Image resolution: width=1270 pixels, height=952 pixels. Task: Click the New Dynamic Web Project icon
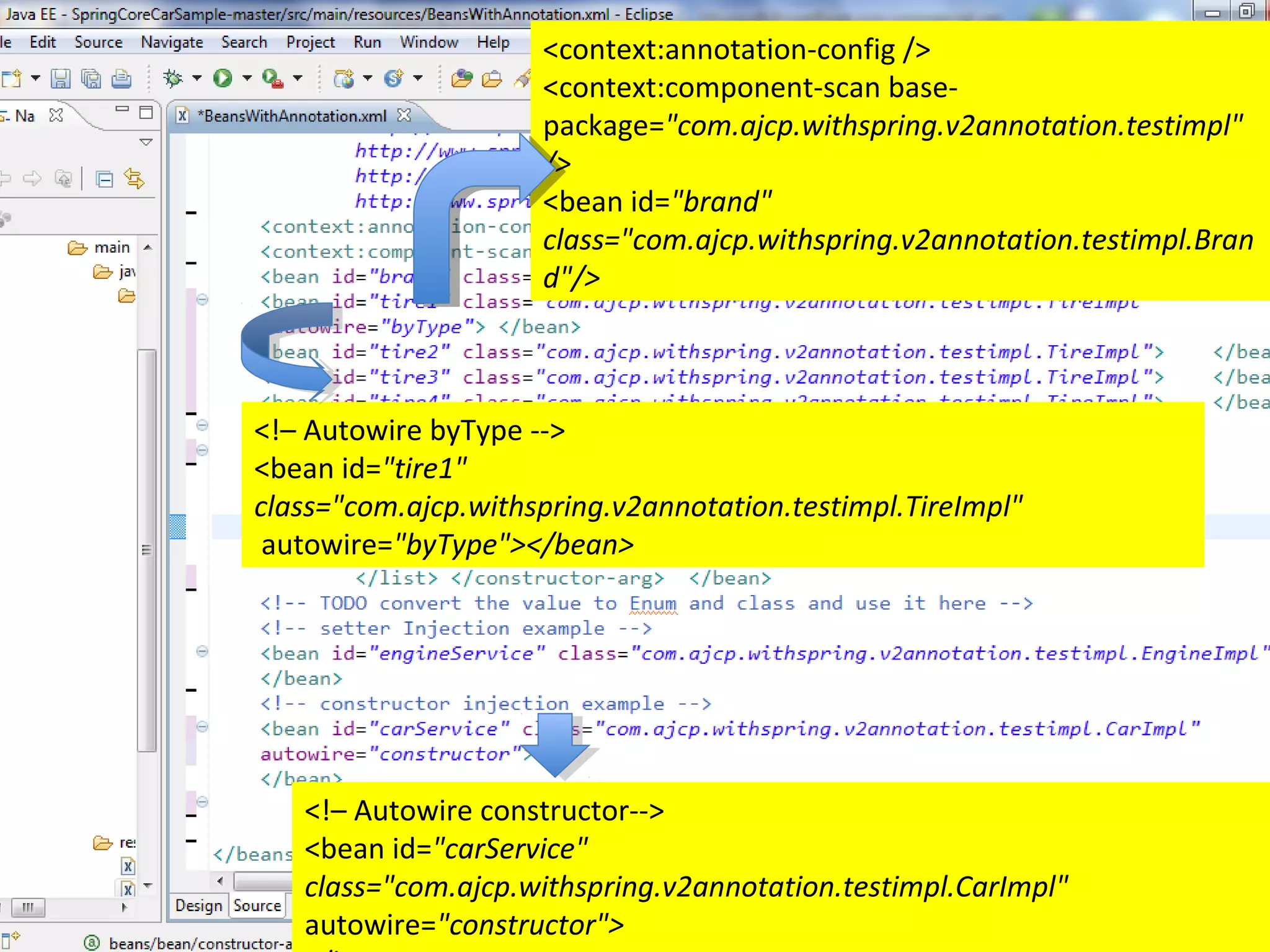[344, 78]
